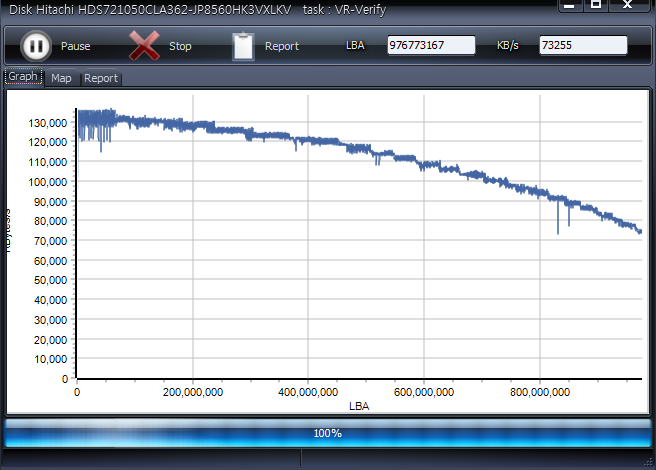The width and height of the screenshot is (656, 470).
Task: Click the 100% progress bar
Action: point(328,433)
